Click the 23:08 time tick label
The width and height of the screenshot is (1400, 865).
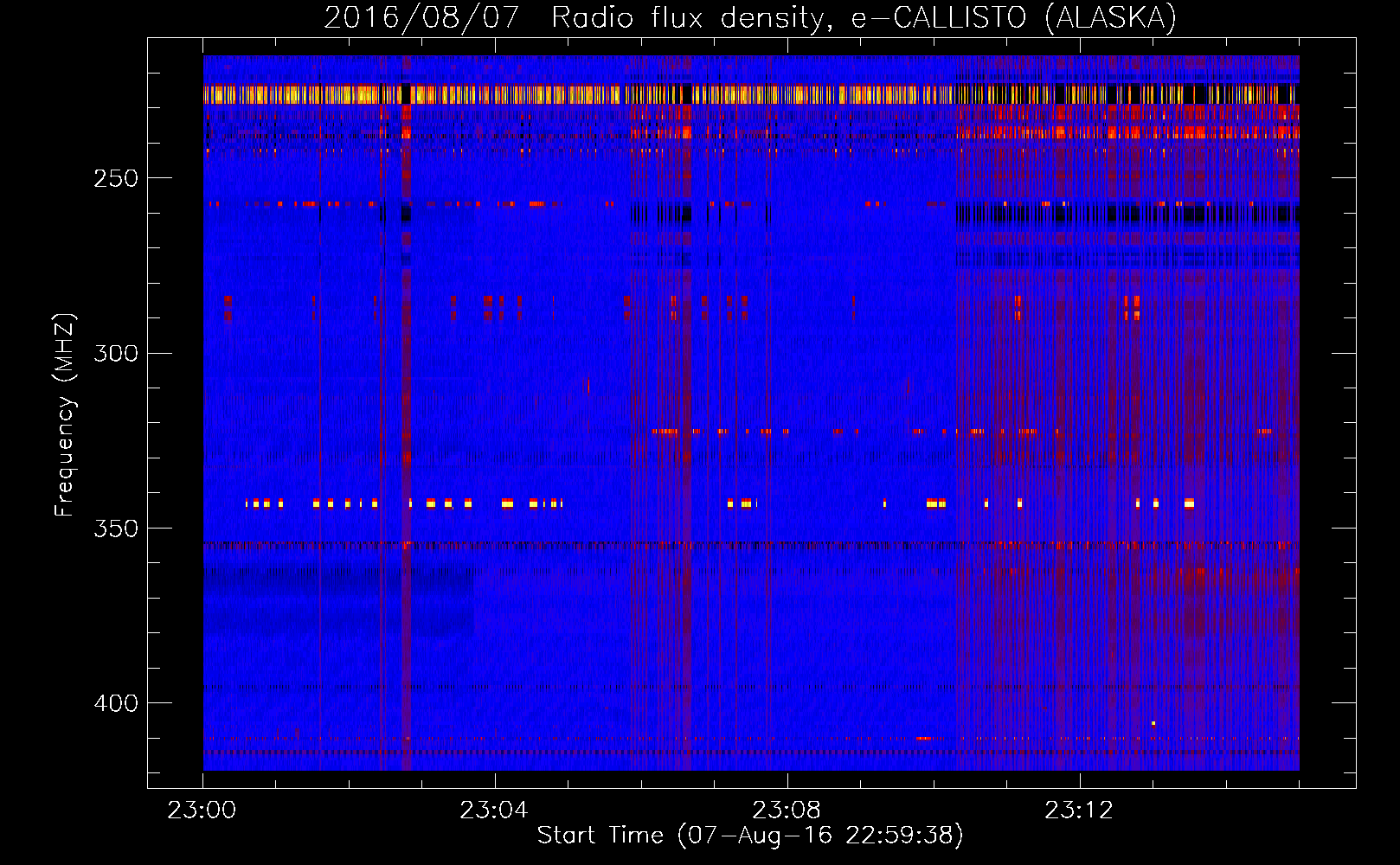click(787, 811)
